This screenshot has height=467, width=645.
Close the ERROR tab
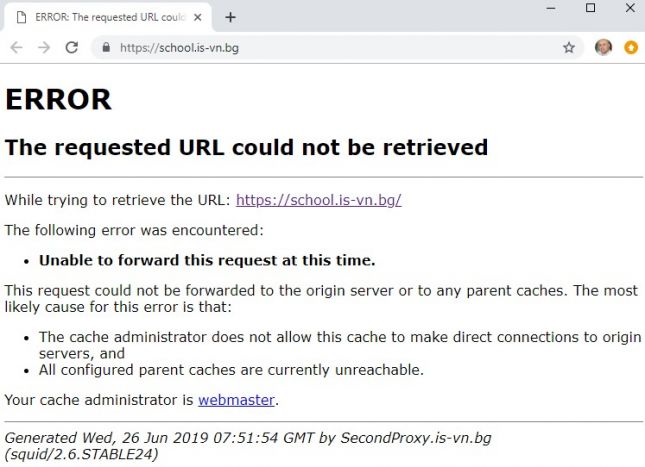pyautogui.click(x=197, y=17)
